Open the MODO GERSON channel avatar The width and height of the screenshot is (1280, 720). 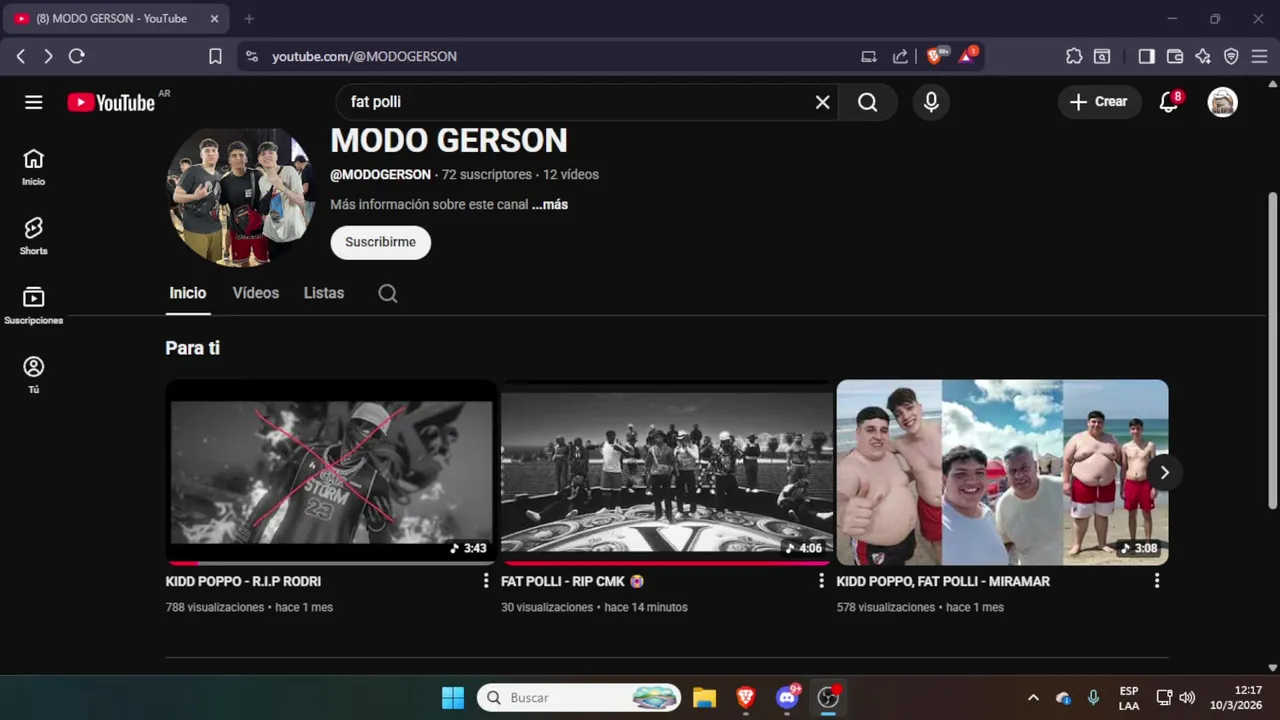[x=240, y=197]
